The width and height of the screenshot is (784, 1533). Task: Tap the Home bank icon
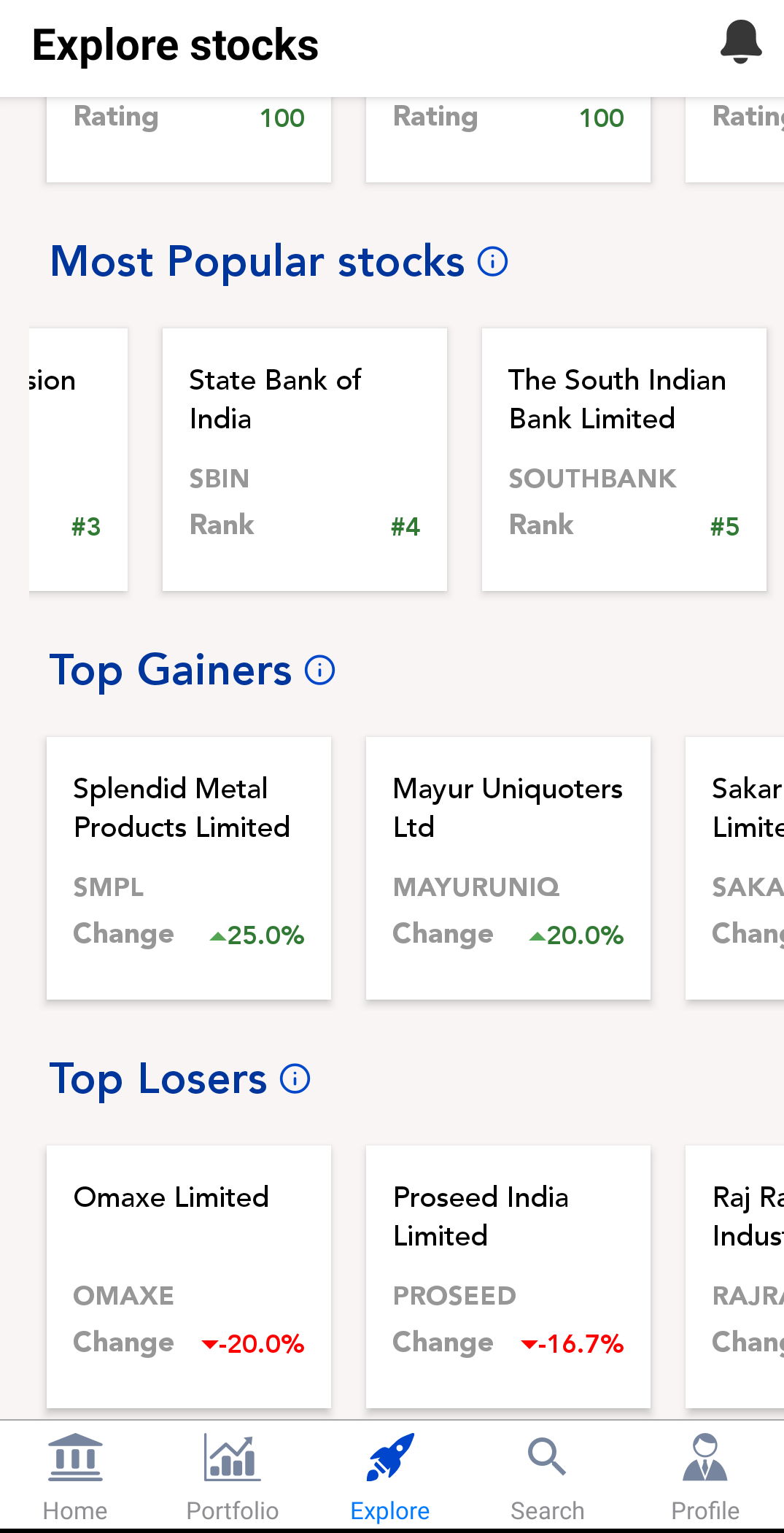(x=75, y=1458)
